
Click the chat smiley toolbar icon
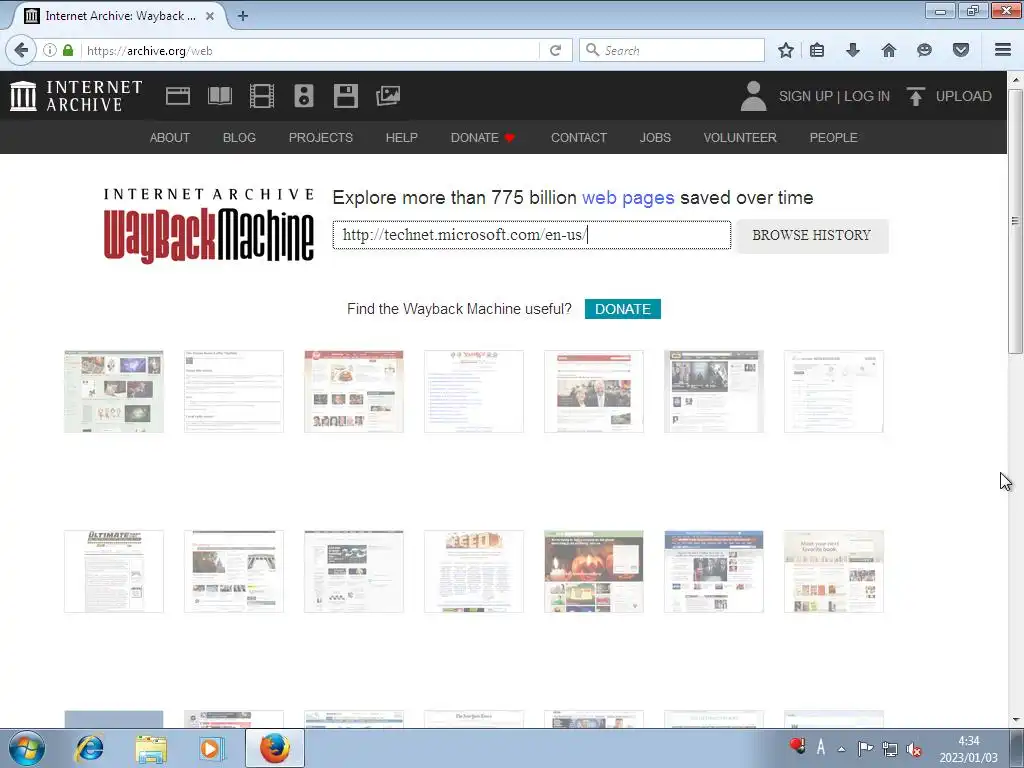point(924,50)
